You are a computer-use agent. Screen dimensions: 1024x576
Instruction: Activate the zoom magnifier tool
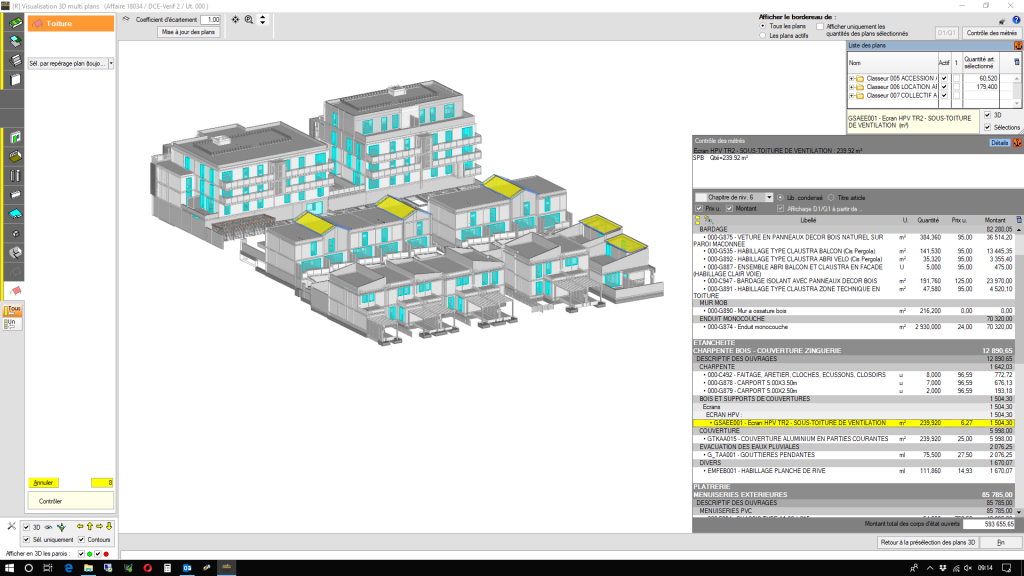click(x=249, y=20)
